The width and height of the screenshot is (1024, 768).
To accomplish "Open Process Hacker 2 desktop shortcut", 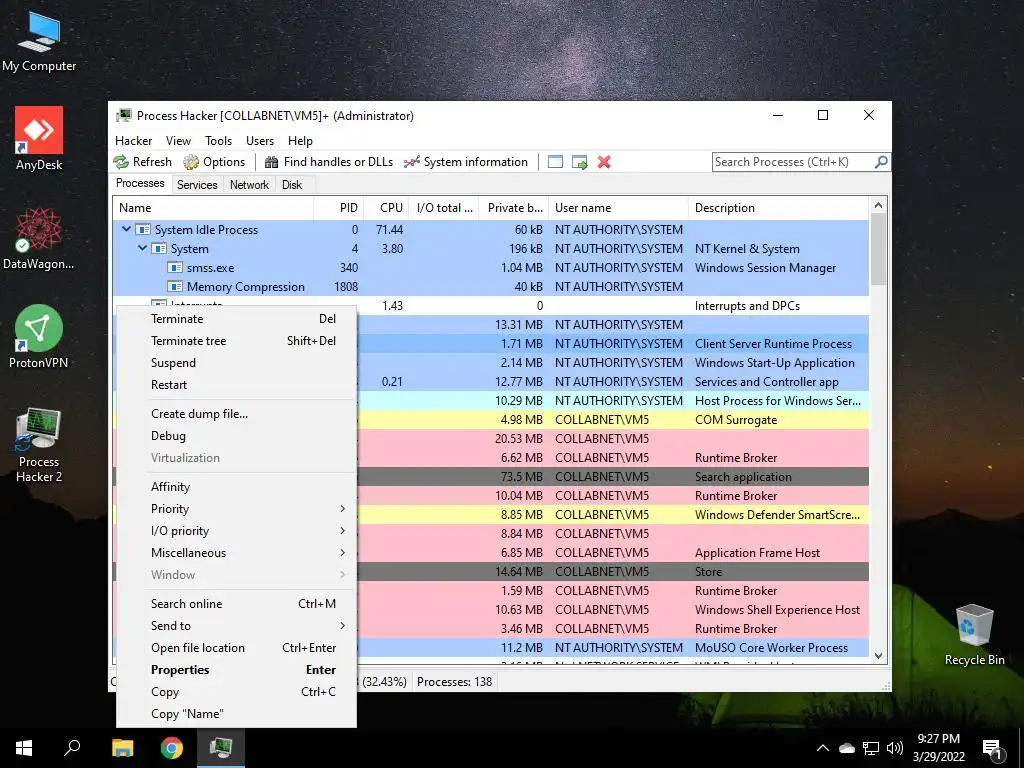I will point(39,445).
